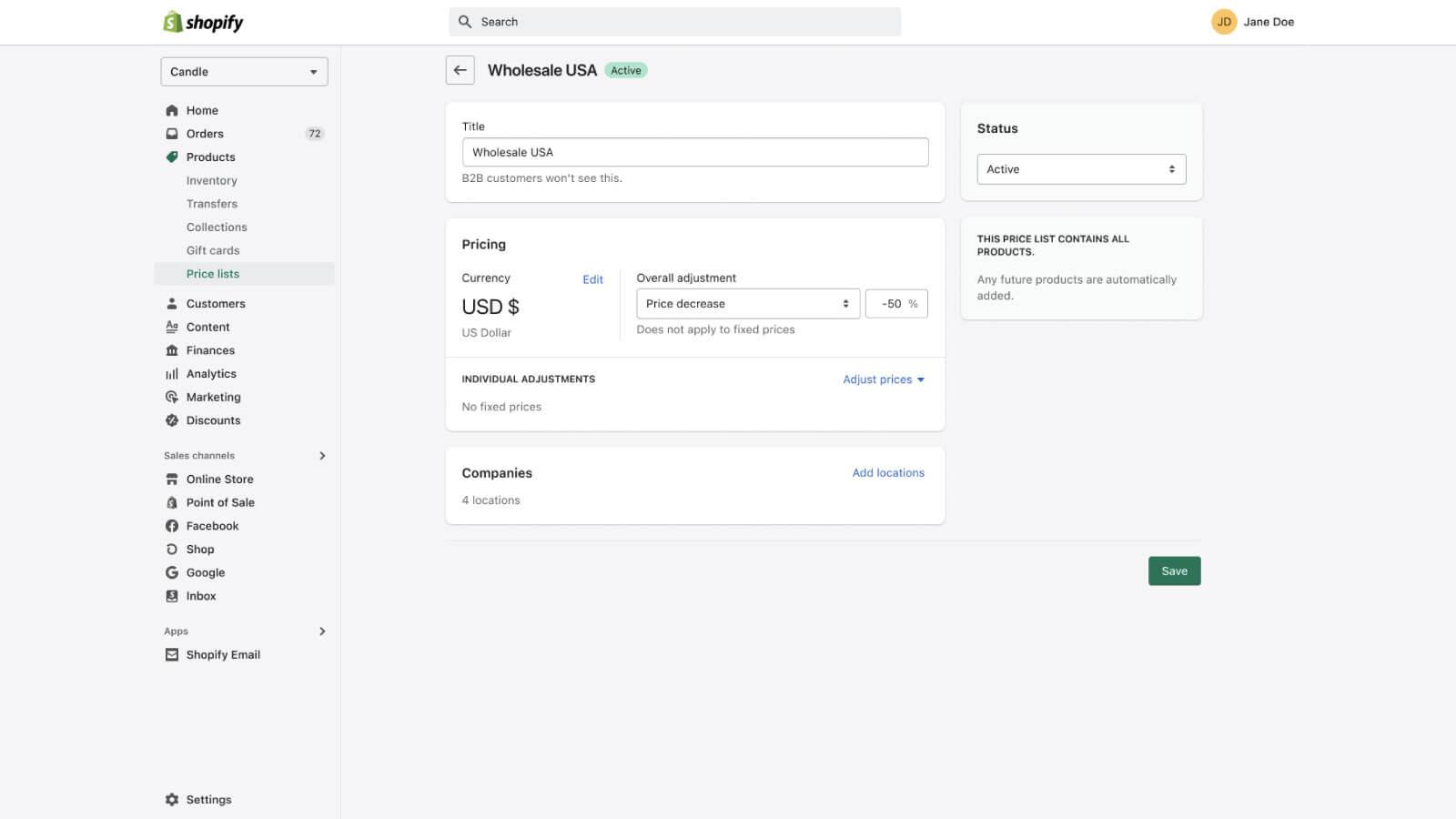Click the Wholesale USA title field
This screenshot has width=1456, height=819.
694,152
